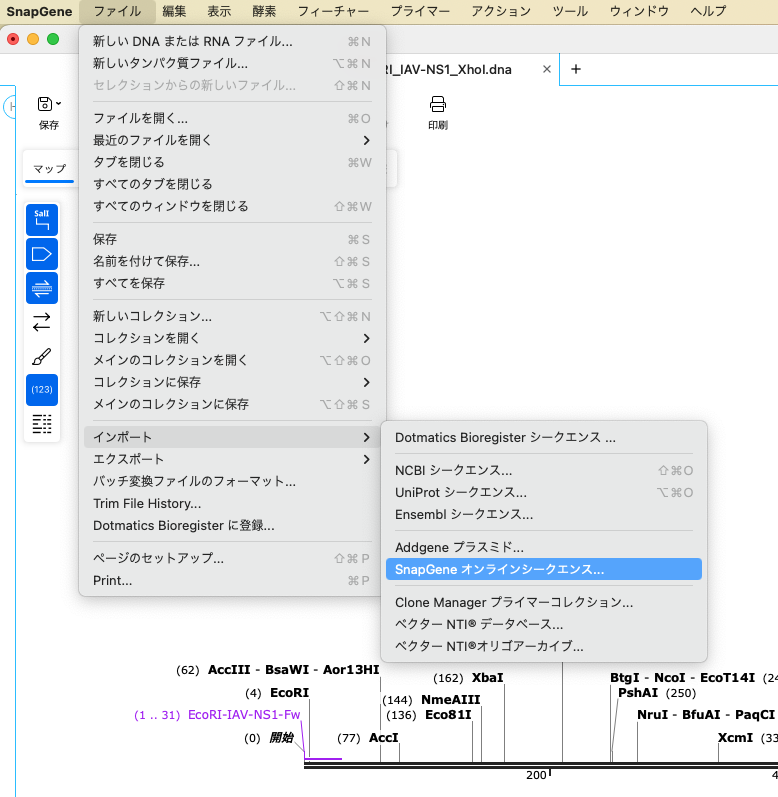778x797 pixels.
Task: Import Clone Manager プライマーコレクション
Action: (544, 602)
